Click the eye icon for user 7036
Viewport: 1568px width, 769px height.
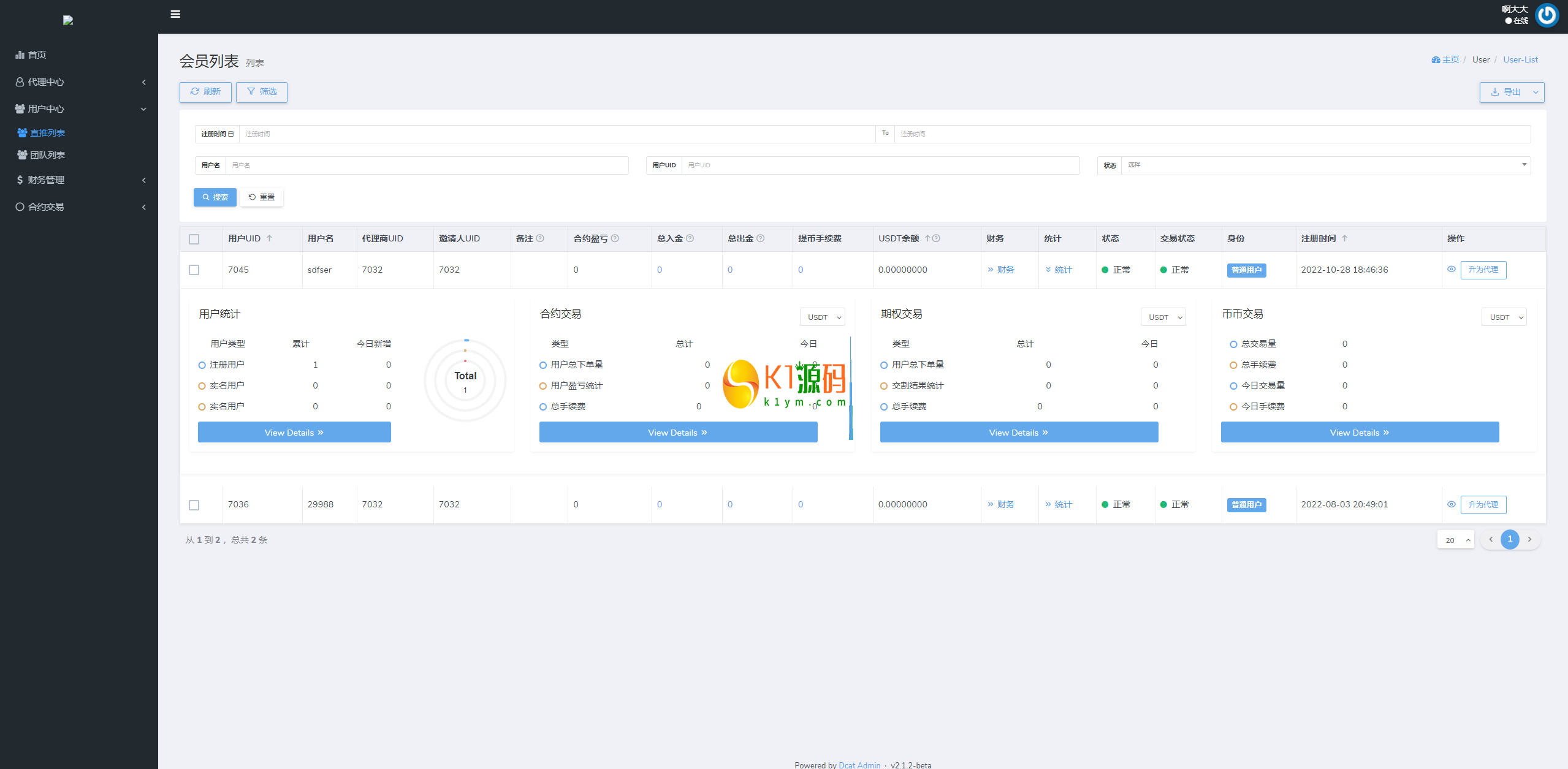[x=1451, y=504]
